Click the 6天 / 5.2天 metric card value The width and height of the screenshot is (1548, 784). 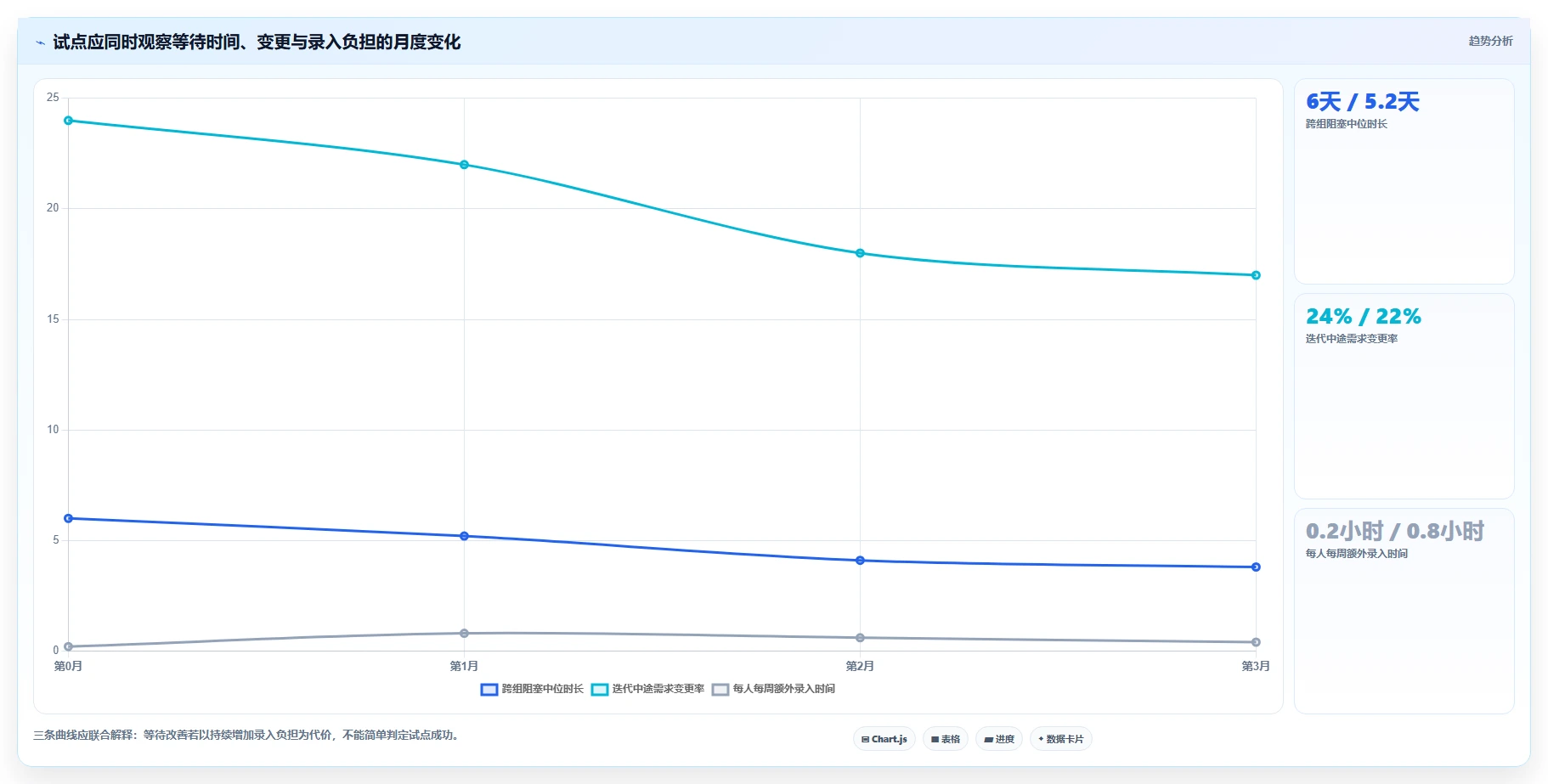coord(1363,102)
